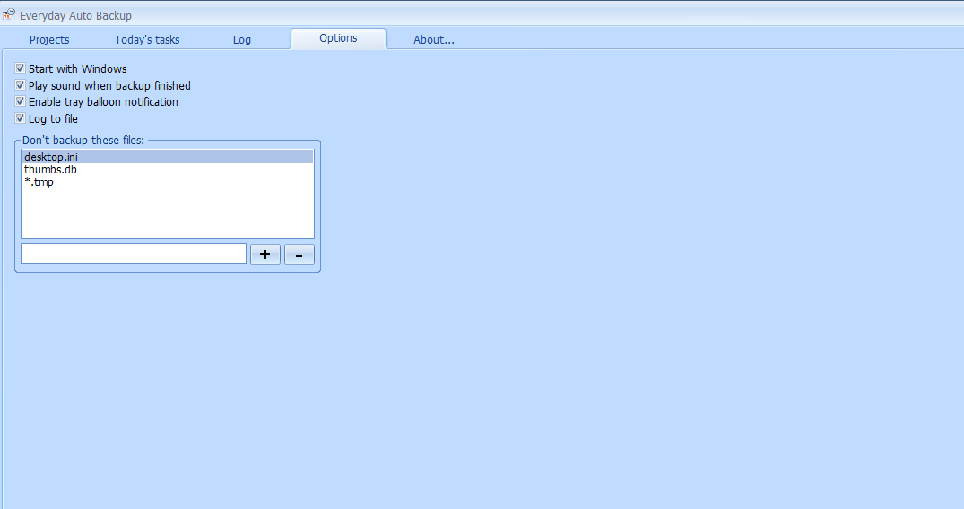Disable tray balloon notification checkbox
This screenshot has height=509, width=964.
pyautogui.click(x=20, y=101)
